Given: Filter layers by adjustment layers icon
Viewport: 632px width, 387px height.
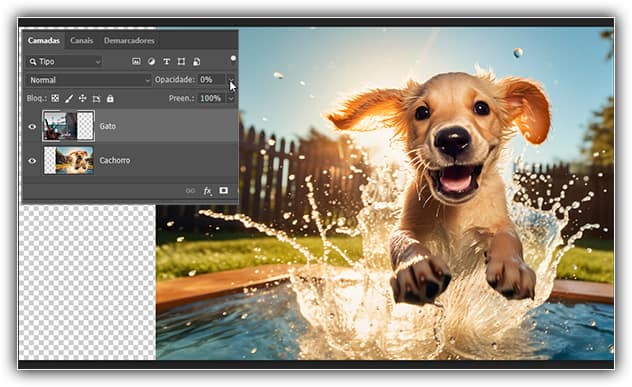Looking at the screenshot, I should (151, 61).
